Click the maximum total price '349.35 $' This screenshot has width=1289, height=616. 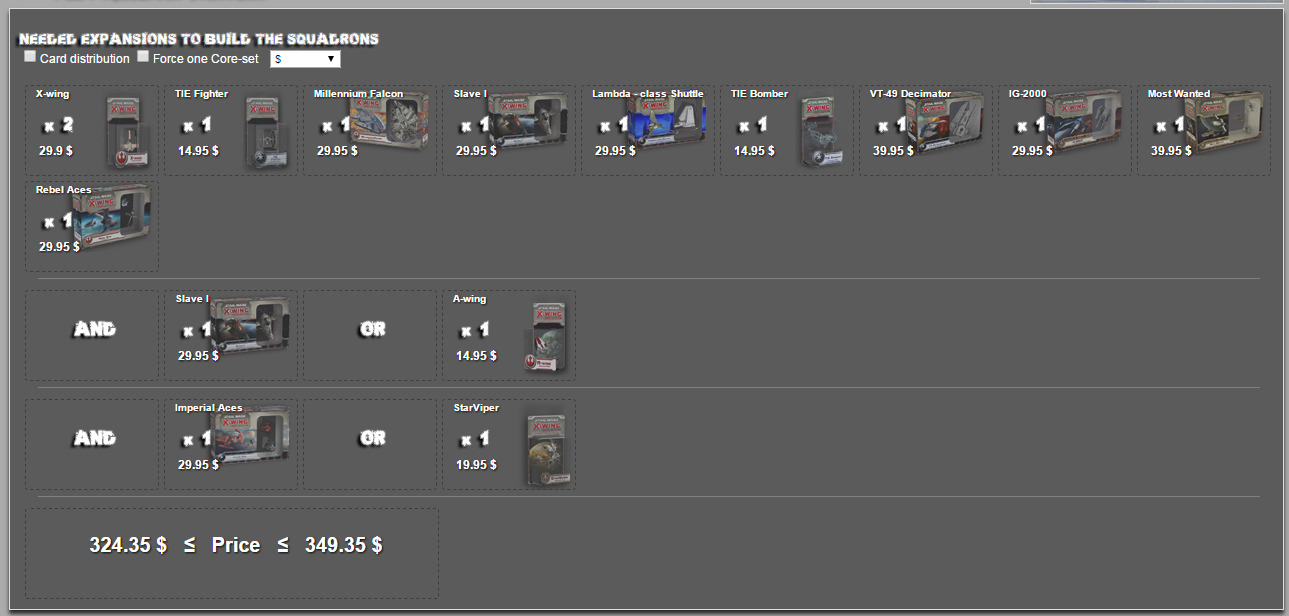pos(343,545)
